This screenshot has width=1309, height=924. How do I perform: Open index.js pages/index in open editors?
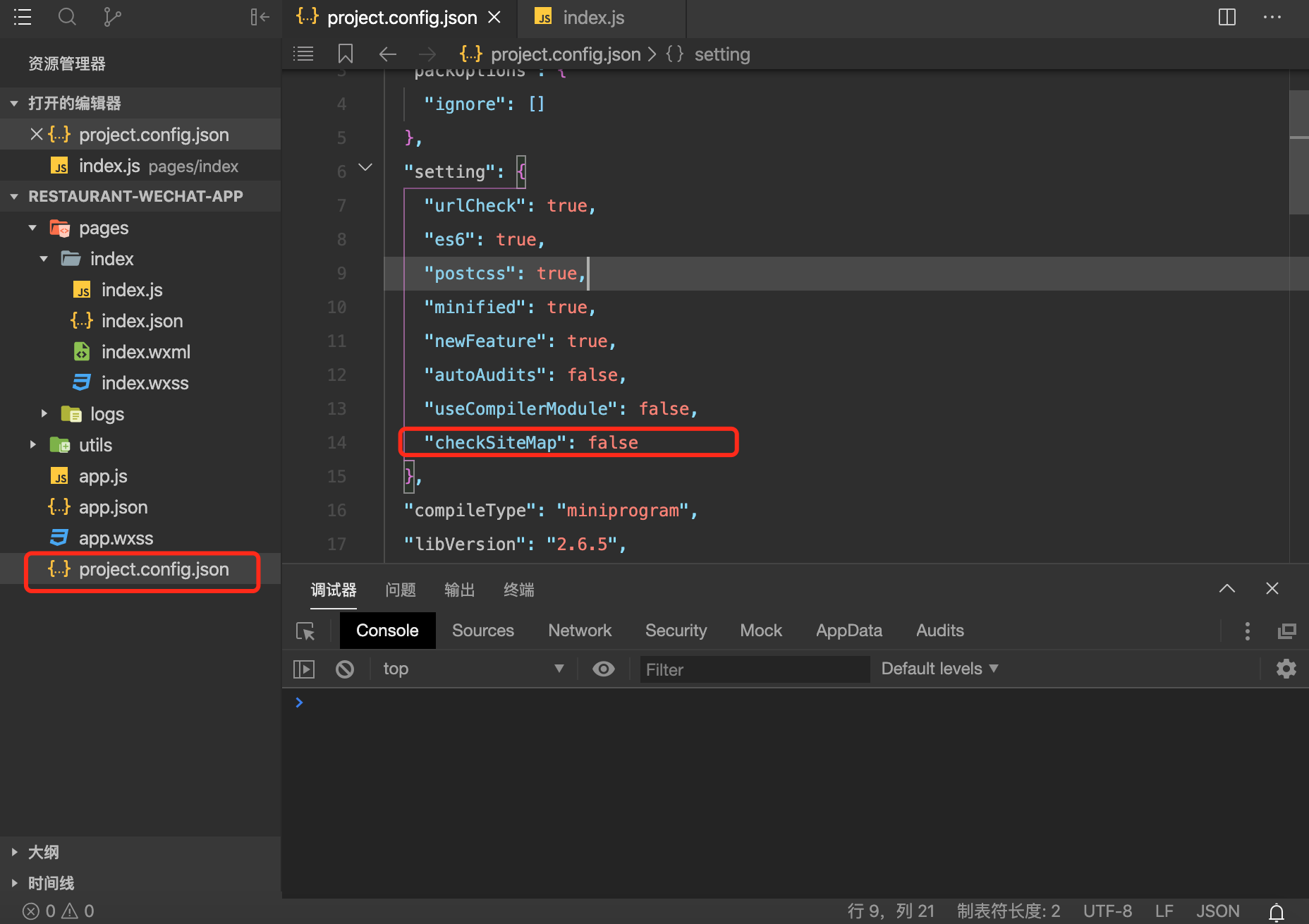tap(140, 166)
